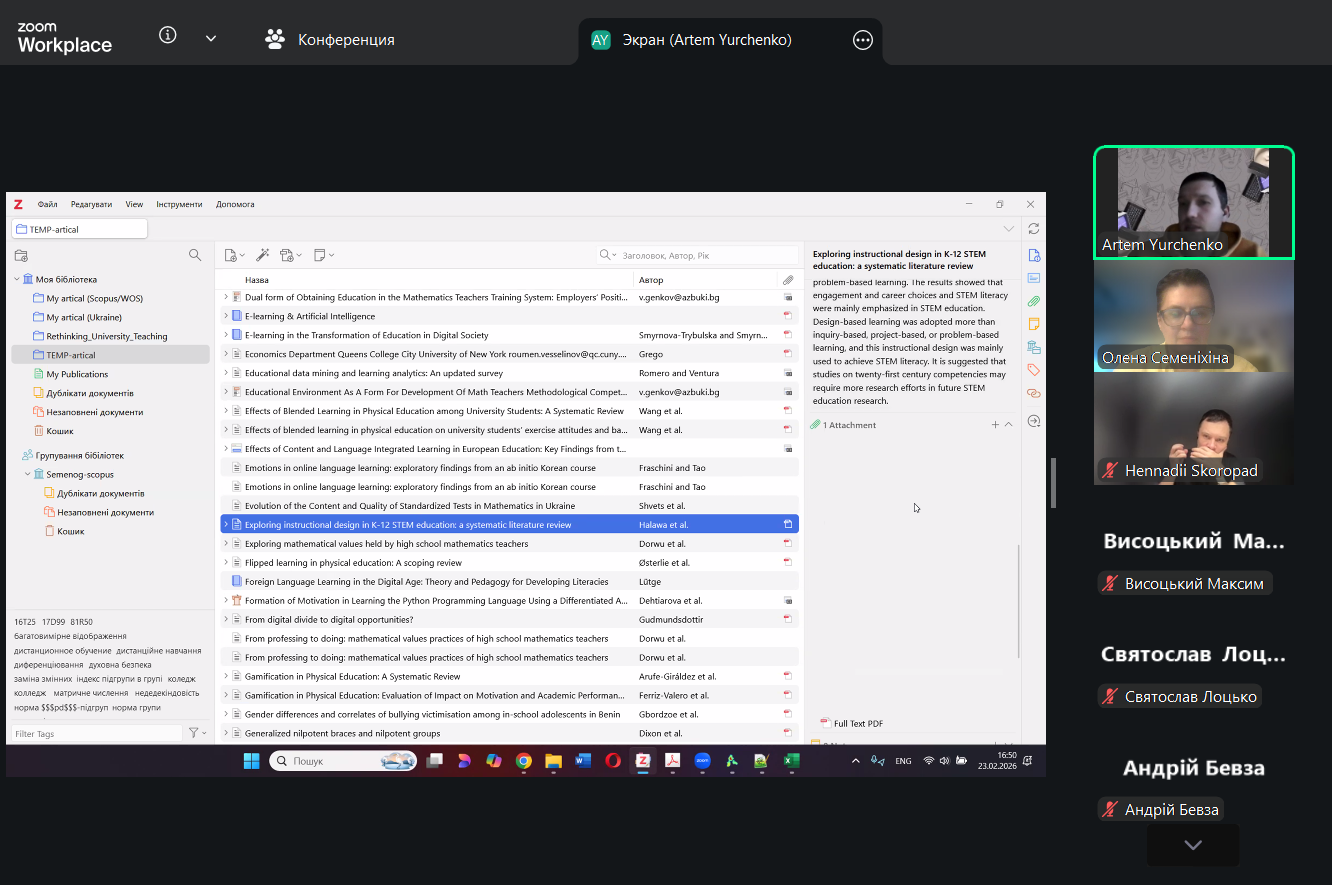The height and width of the screenshot is (885, 1332).
Task: Click the Add Item by Identifier wand
Action: click(x=263, y=255)
